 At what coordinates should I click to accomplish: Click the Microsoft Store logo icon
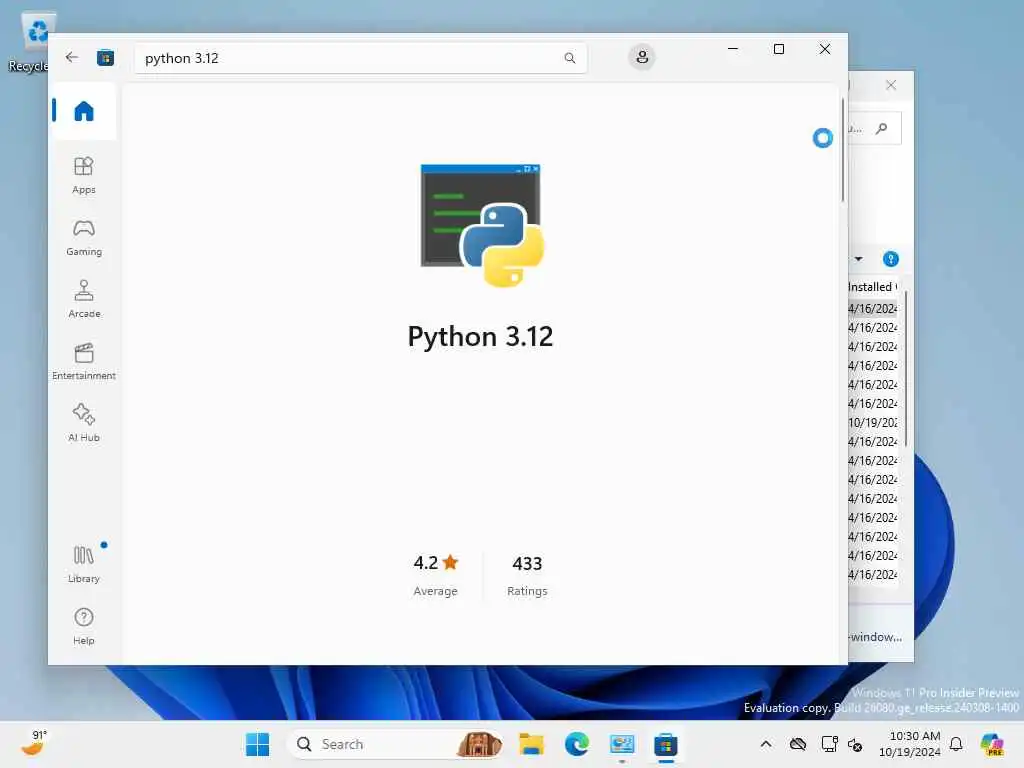[x=105, y=58]
